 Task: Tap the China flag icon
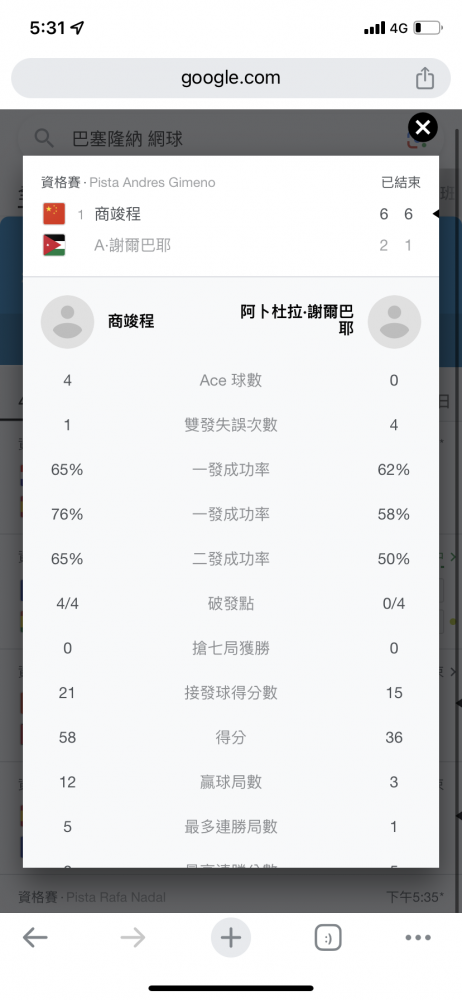[54, 214]
